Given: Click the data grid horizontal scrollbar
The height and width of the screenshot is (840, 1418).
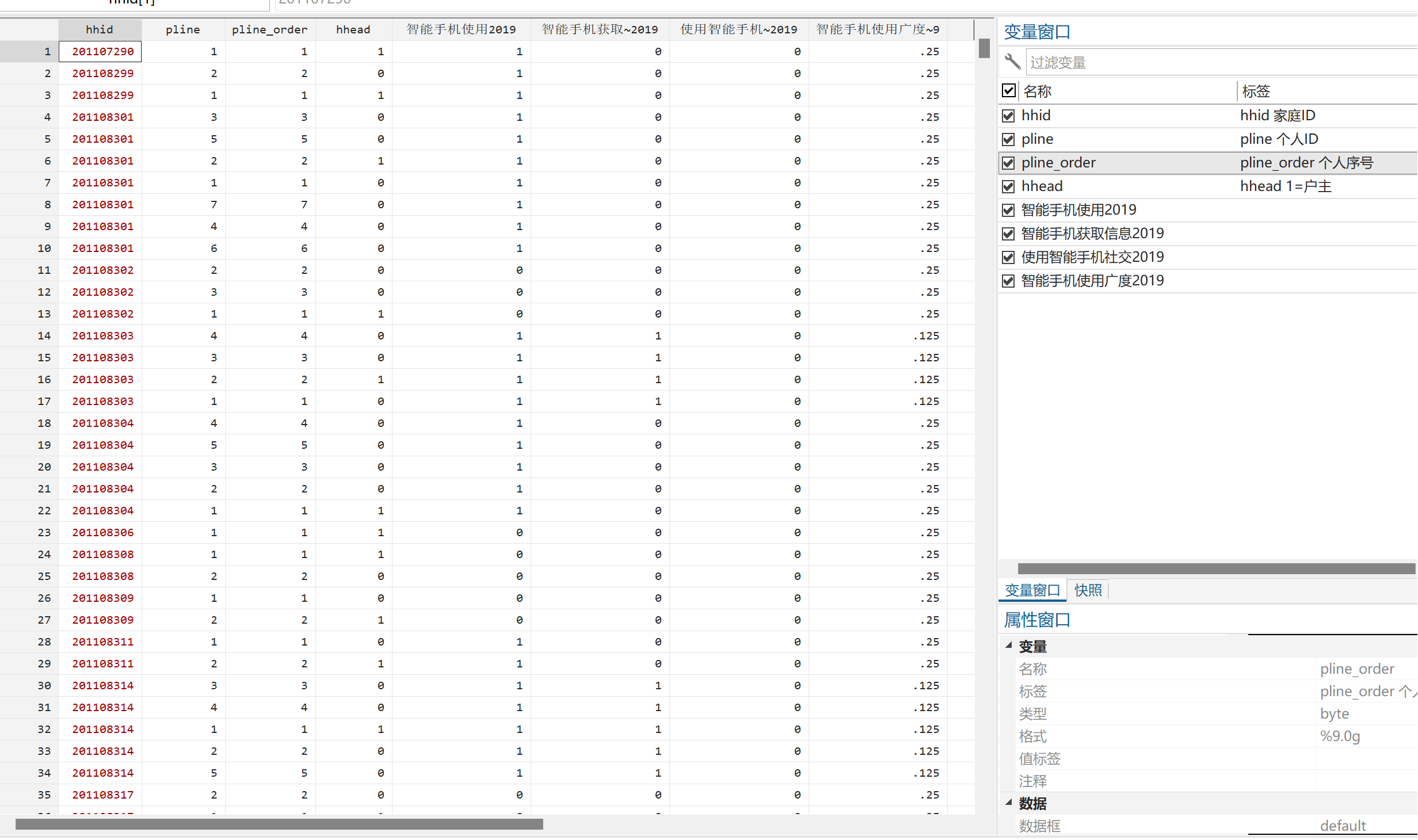Looking at the screenshot, I should click(x=279, y=824).
